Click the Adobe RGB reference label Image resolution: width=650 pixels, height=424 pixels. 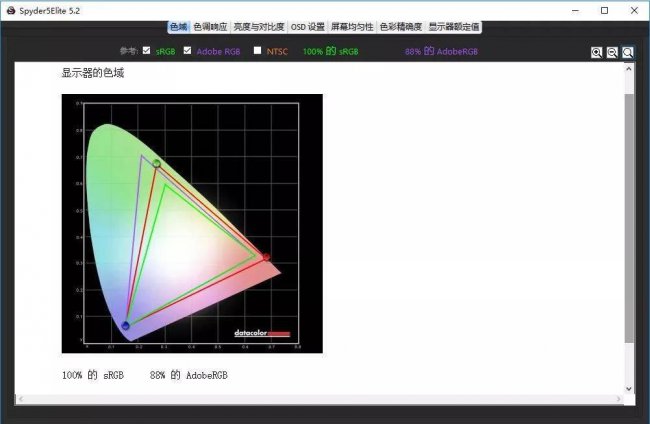(218, 51)
